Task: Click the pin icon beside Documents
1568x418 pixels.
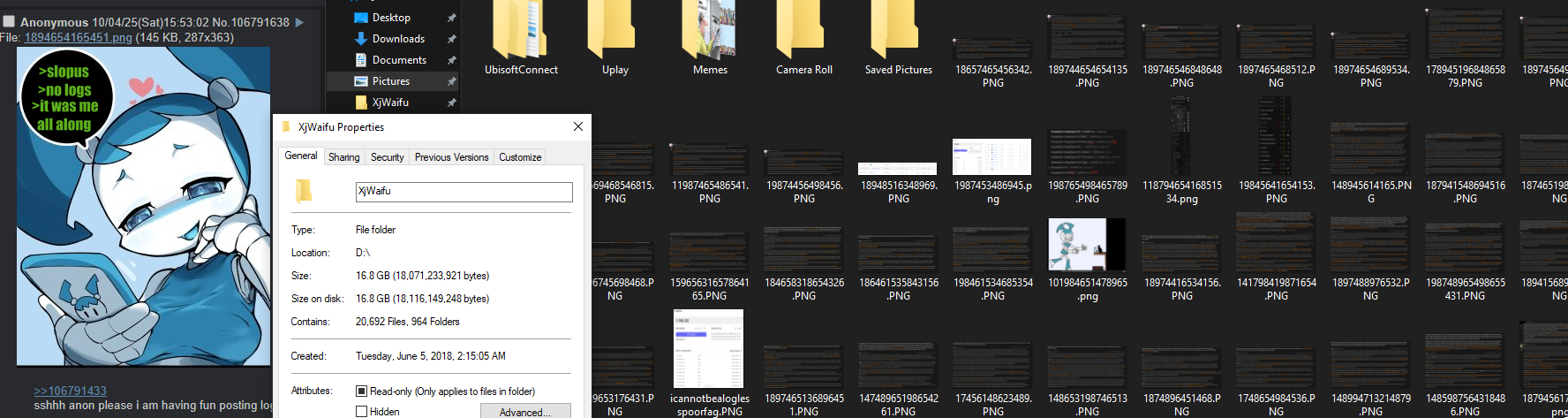Action: pyautogui.click(x=451, y=60)
